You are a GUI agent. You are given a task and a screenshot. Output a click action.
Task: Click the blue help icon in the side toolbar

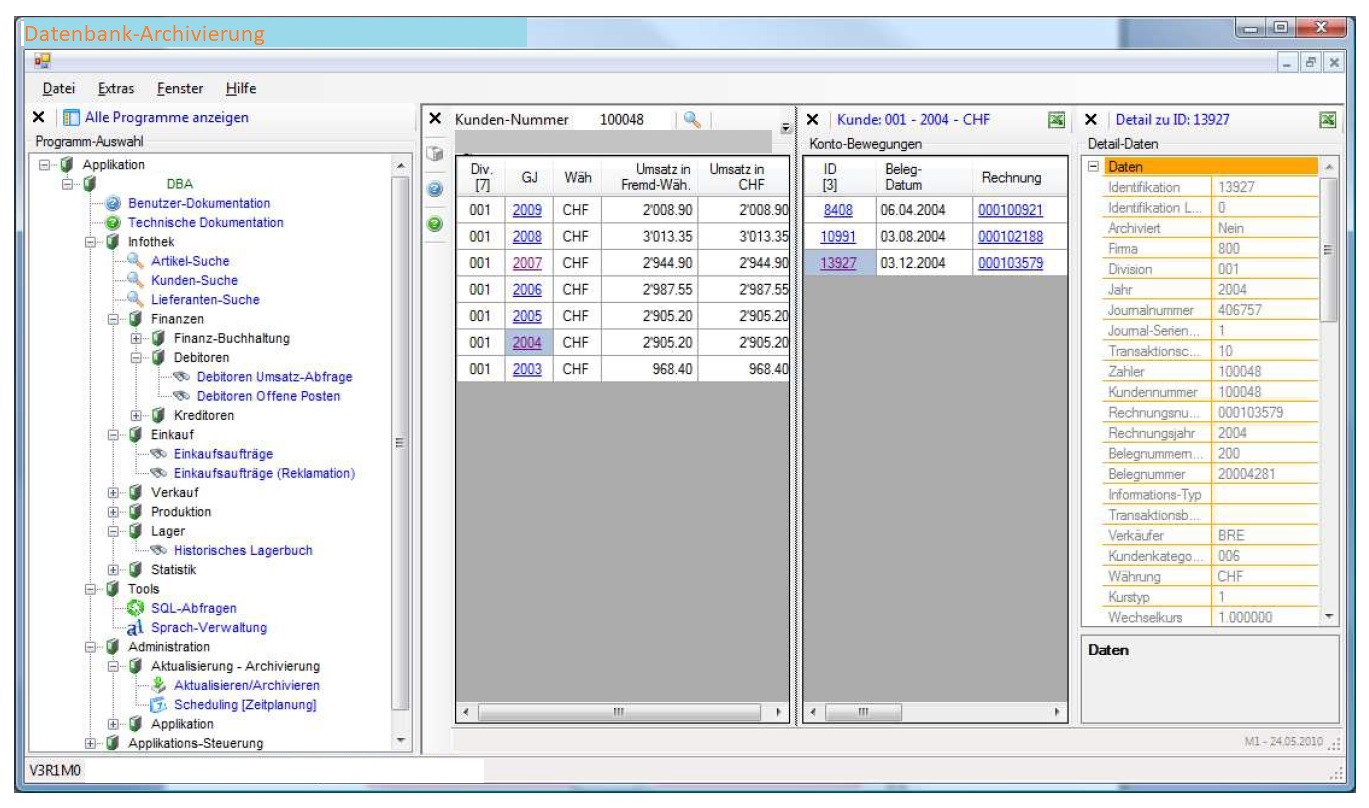tap(435, 189)
